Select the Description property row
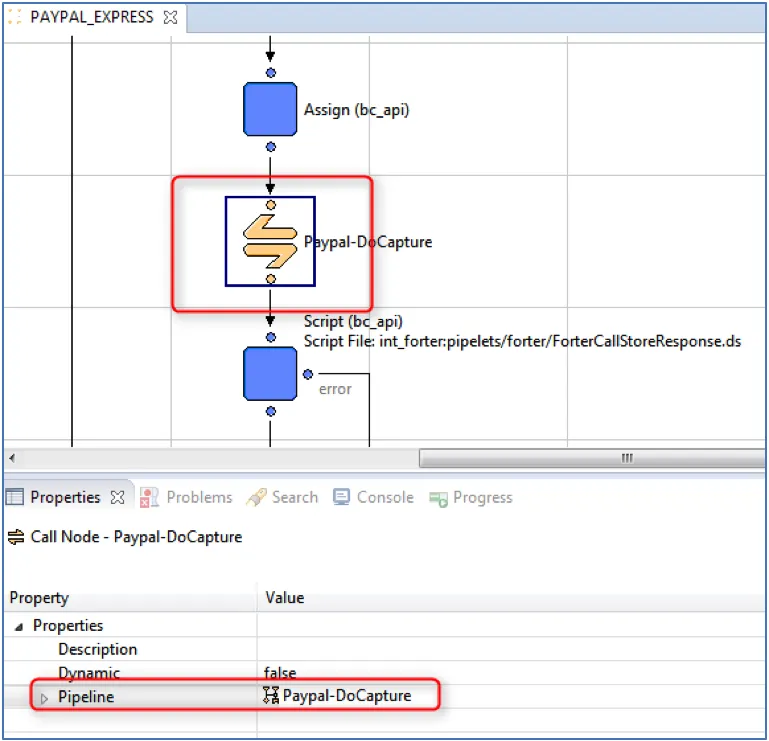 [384, 649]
